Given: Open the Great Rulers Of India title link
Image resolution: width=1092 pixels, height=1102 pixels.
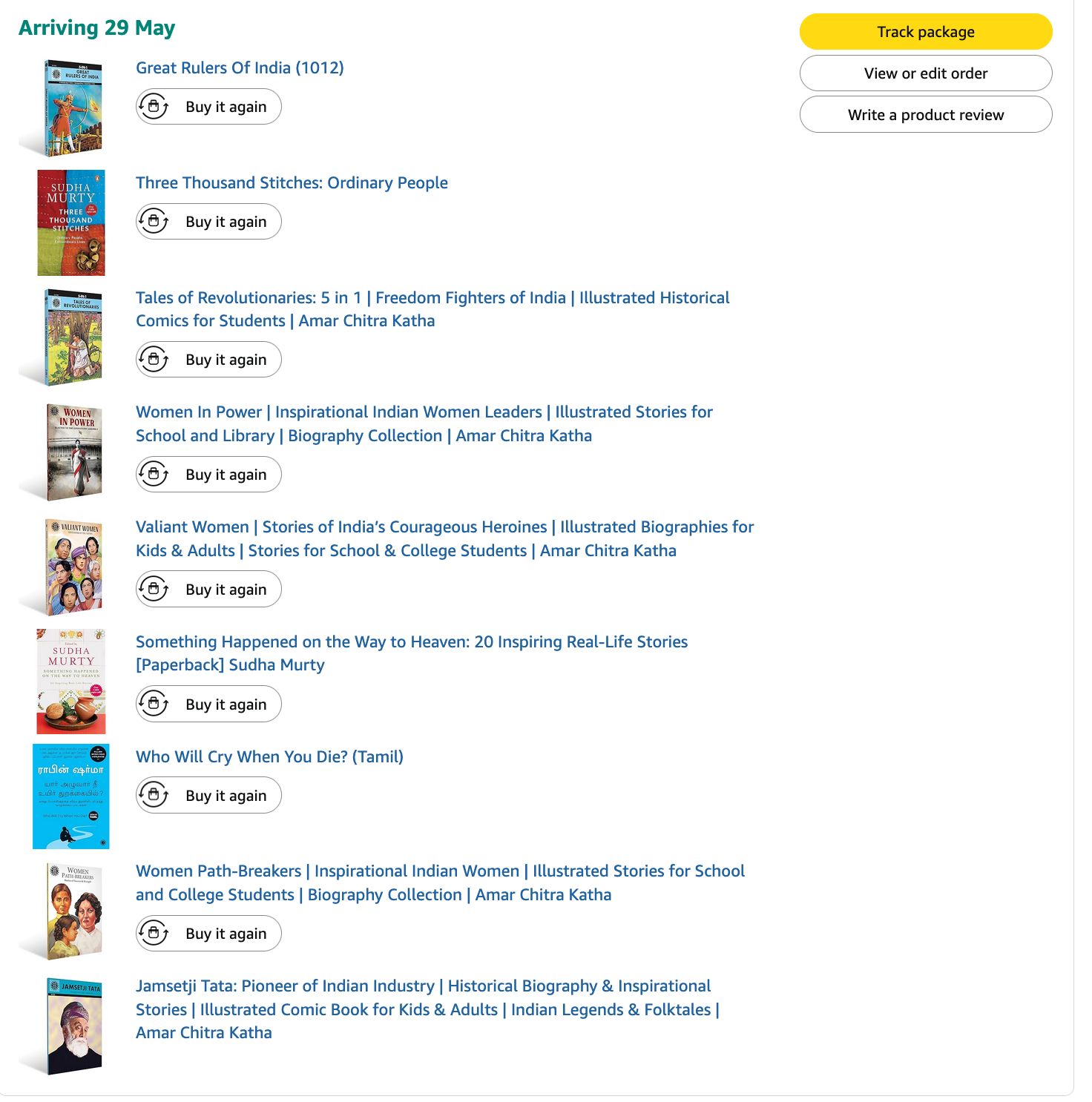Looking at the screenshot, I should (240, 68).
